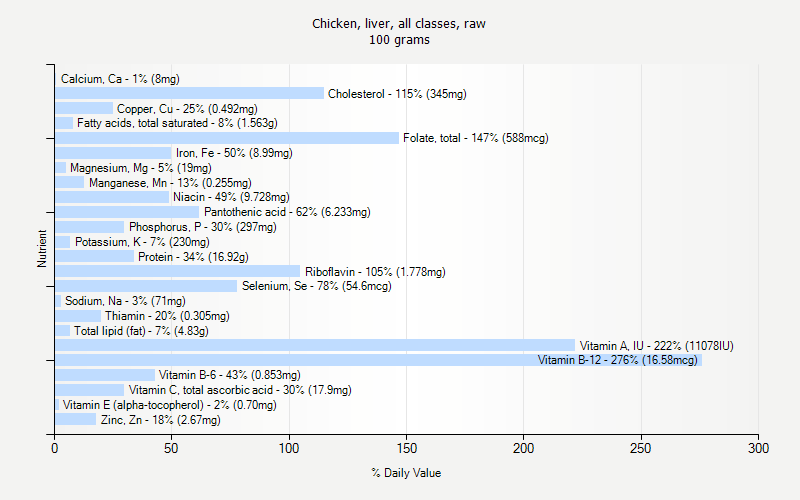Click the Vitamin B-12 bar

click(x=378, y=360)
